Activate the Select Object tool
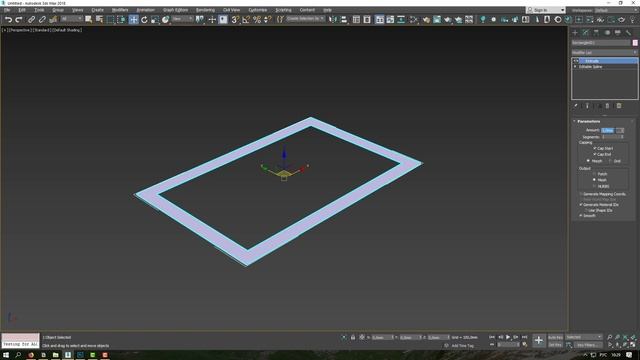Image resolution: width=640 pixels, height=360 pixels. click(x=89, y=20)
